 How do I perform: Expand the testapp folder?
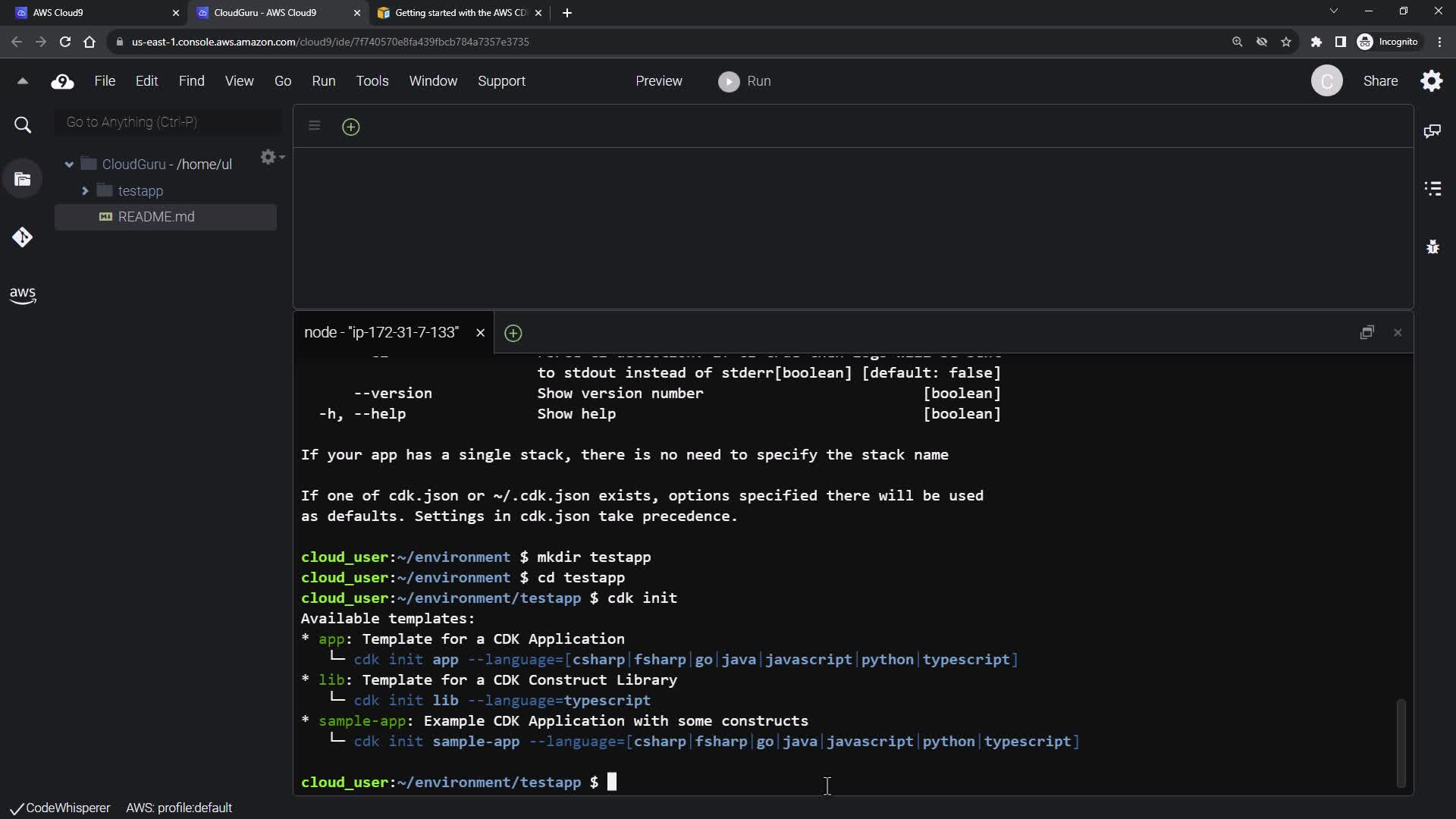[x=85, y=191]
